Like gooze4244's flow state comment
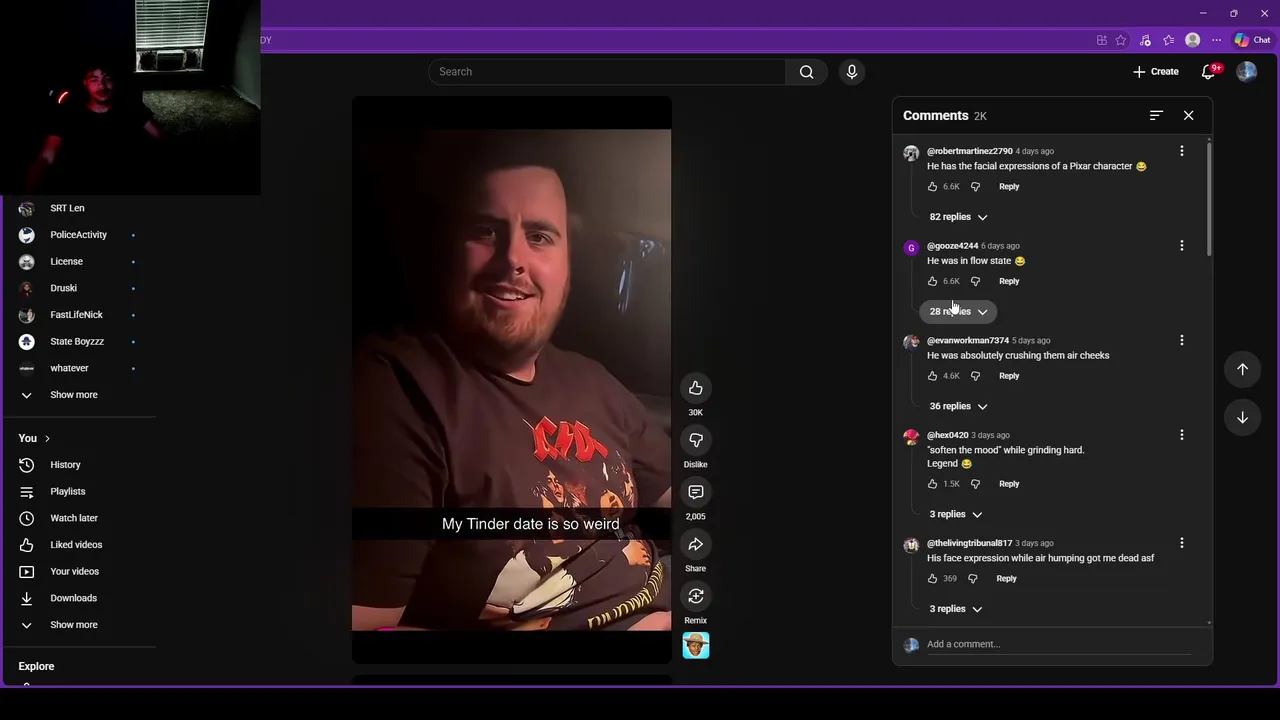This screenshot has width=1280, height=720. 933,281
